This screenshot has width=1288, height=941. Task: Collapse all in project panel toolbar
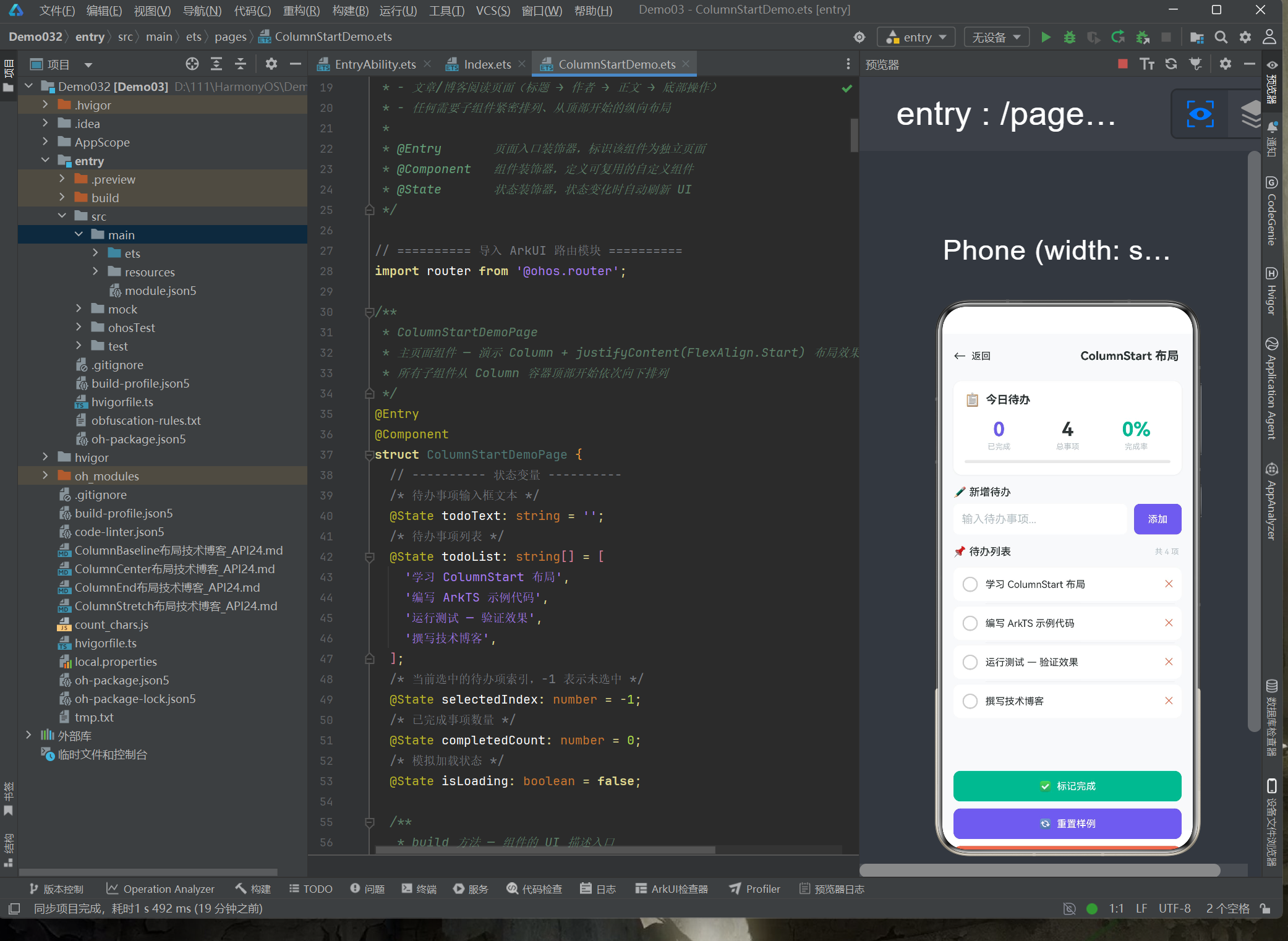coord(241,64)
